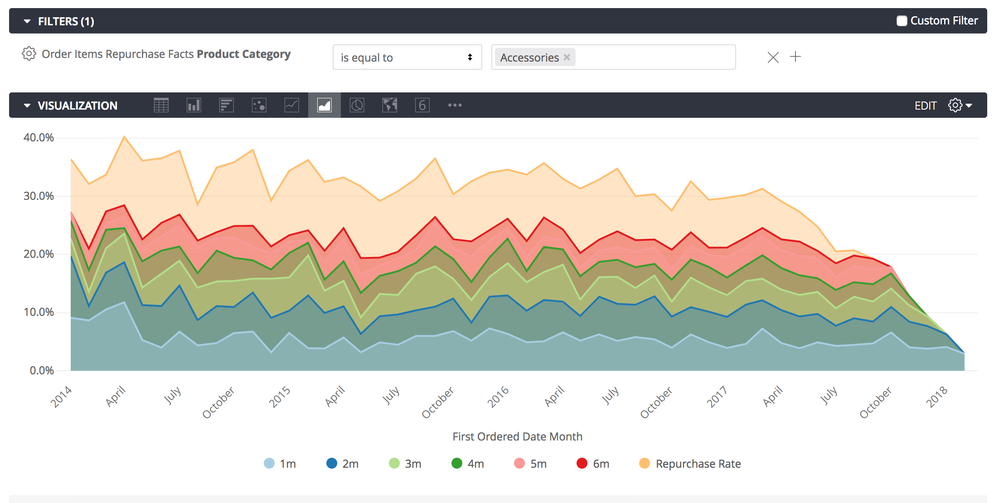Click the 30.0% y-axis label
This screenshot has width=999, height=503.
click(x=38, y=196)
